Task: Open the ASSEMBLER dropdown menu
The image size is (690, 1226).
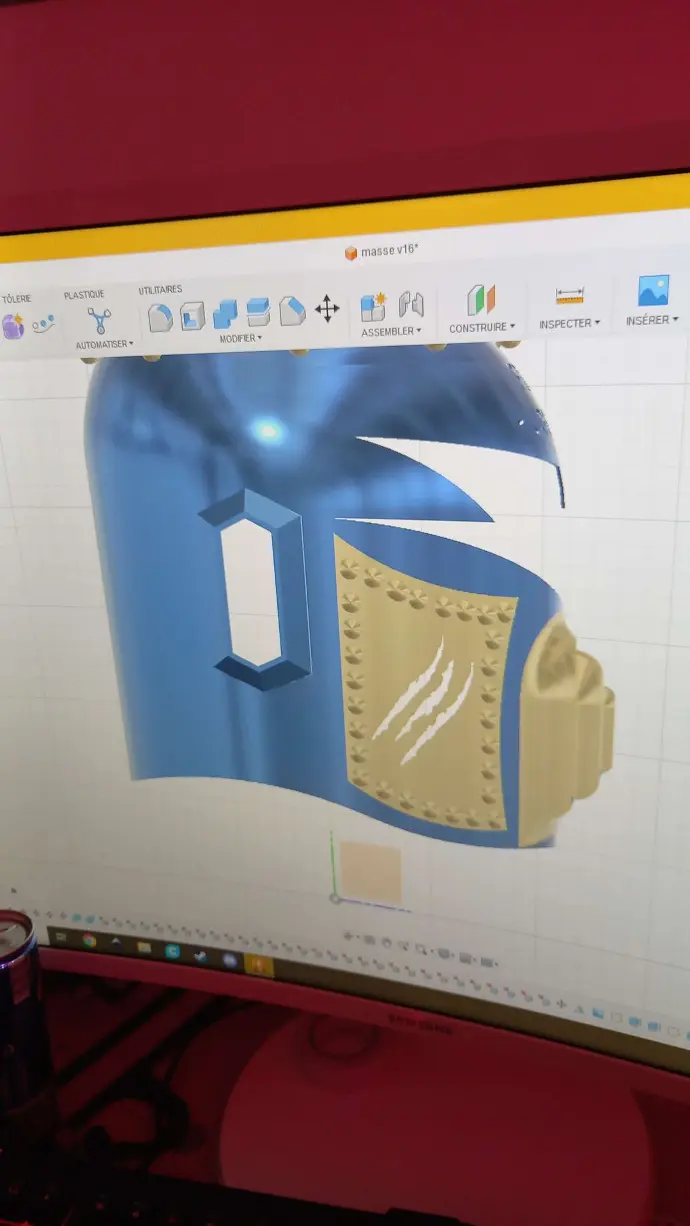Action: click(391, 331)
